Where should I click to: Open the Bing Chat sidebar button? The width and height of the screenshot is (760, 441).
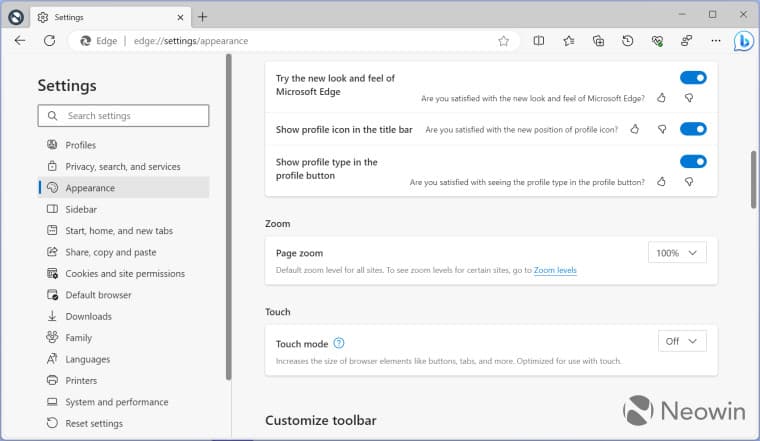click(743, 41)
